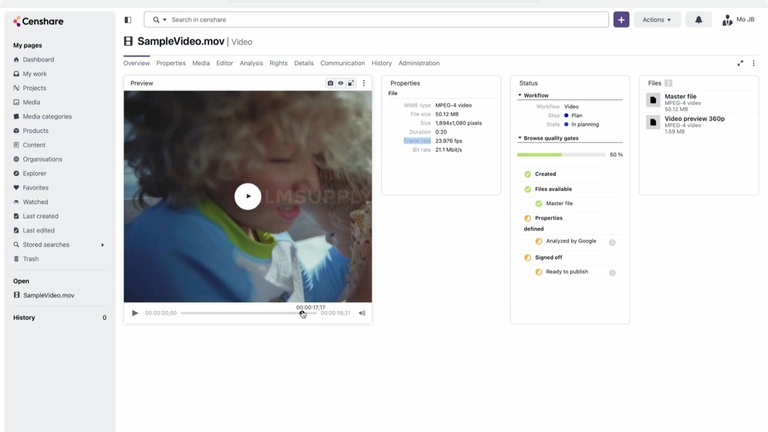Open SampleVideo.mov under Open section
The width and height of the screenshot is (768, 432).
[x=48, y=295]
